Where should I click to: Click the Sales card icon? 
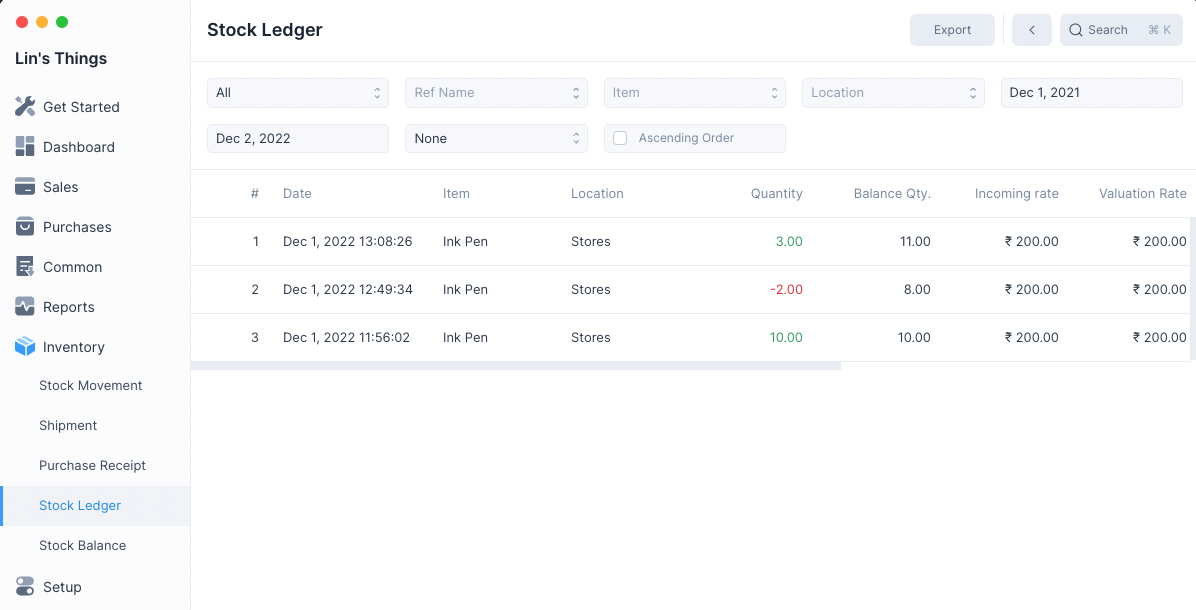tap(25, 187)
